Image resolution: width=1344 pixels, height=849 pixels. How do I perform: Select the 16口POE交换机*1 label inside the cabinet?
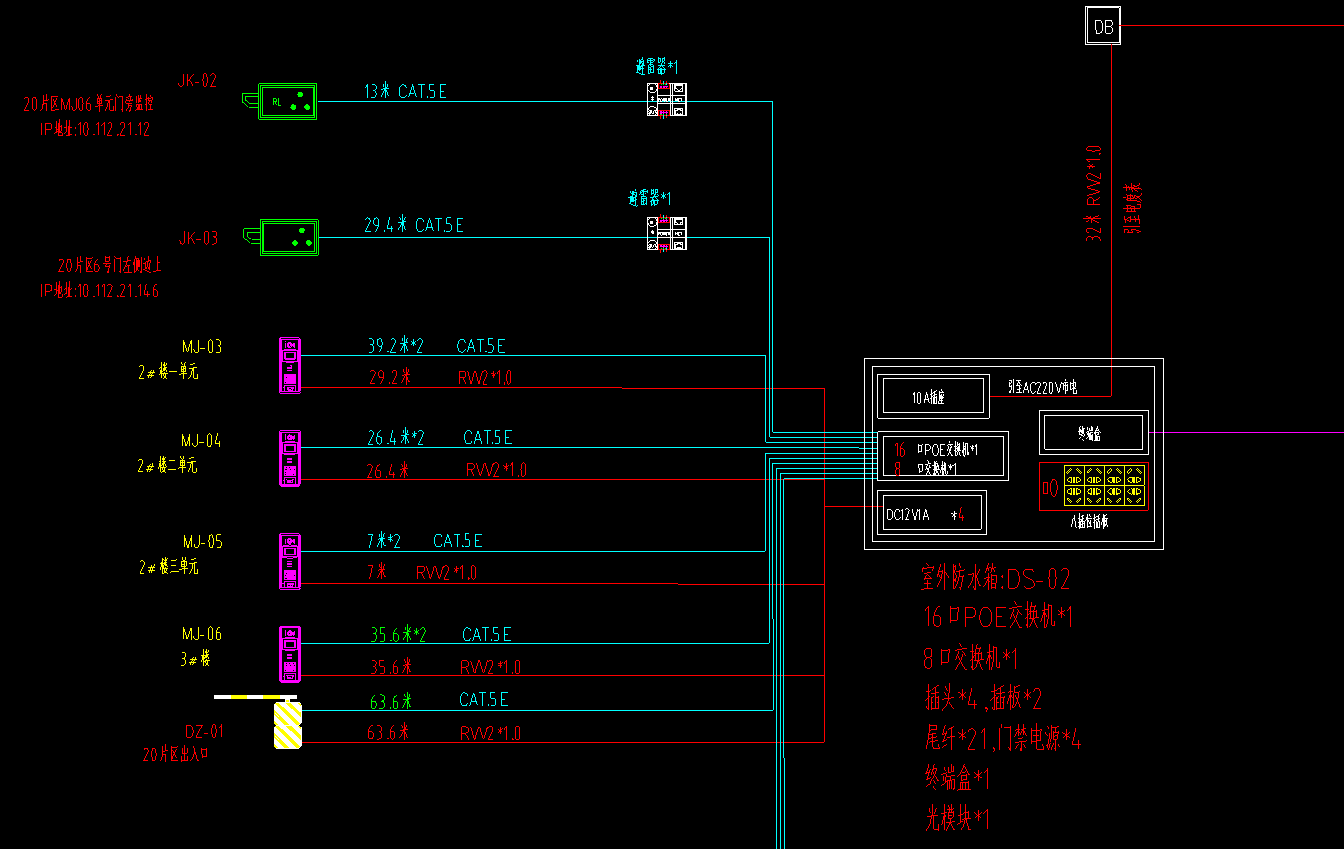point(937,450)
